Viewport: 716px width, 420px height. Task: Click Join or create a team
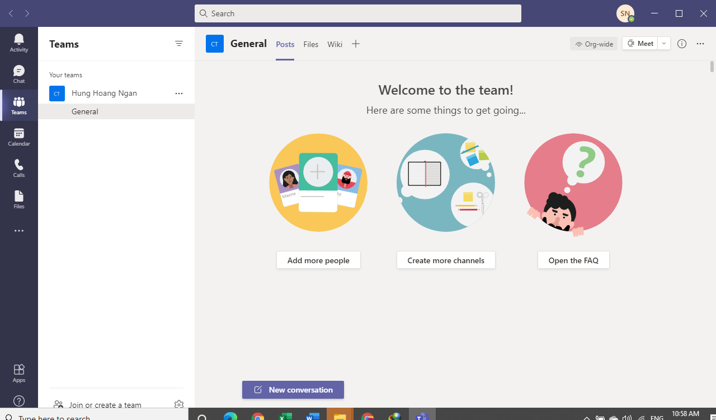(105, 404)
